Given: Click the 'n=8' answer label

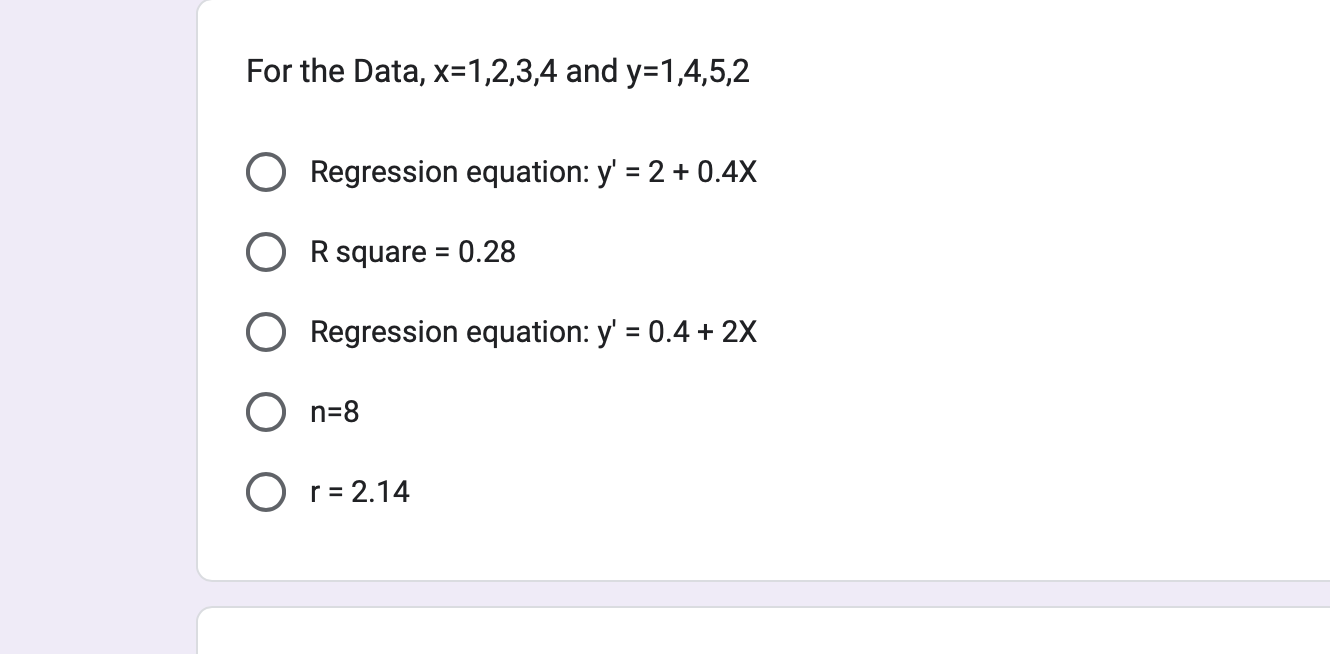Looking at the screenshot, I should pos(334,412).
